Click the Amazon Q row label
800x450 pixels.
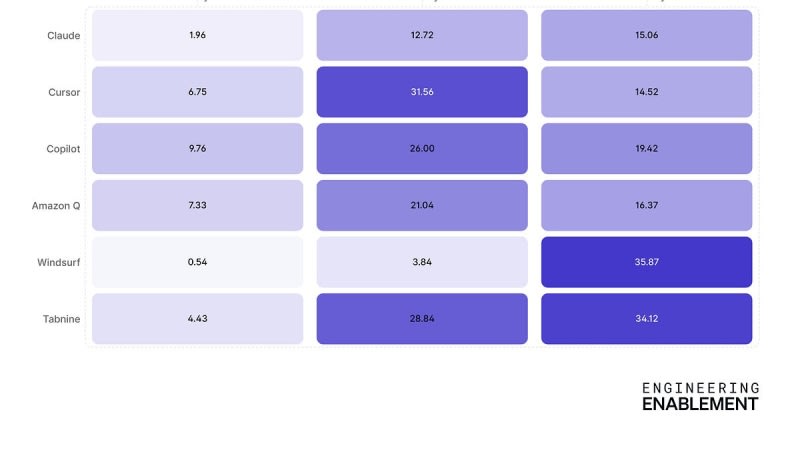tap(56, 205)
